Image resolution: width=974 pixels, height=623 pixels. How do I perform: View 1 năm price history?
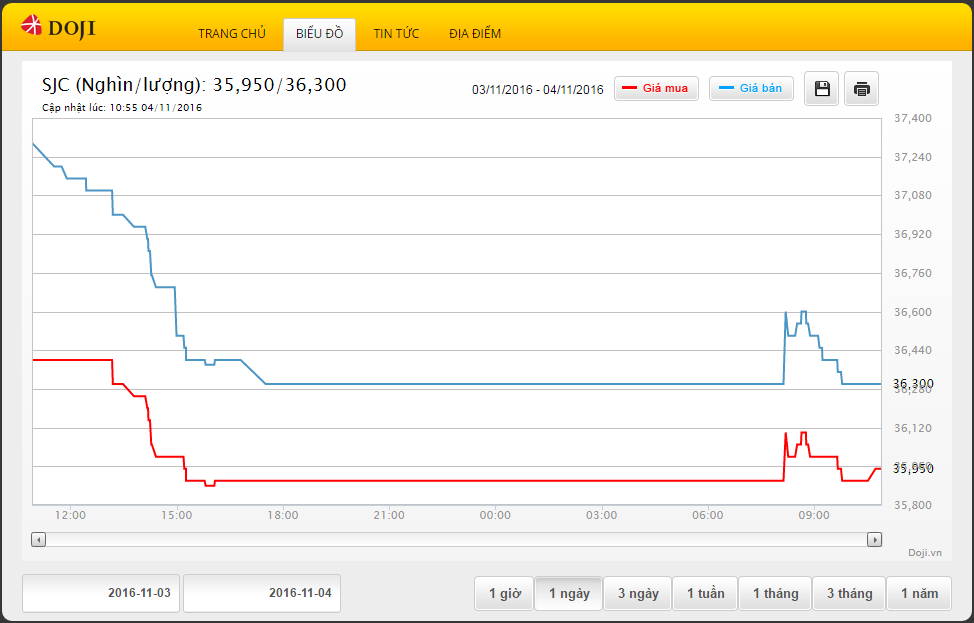tap(919, 594)
